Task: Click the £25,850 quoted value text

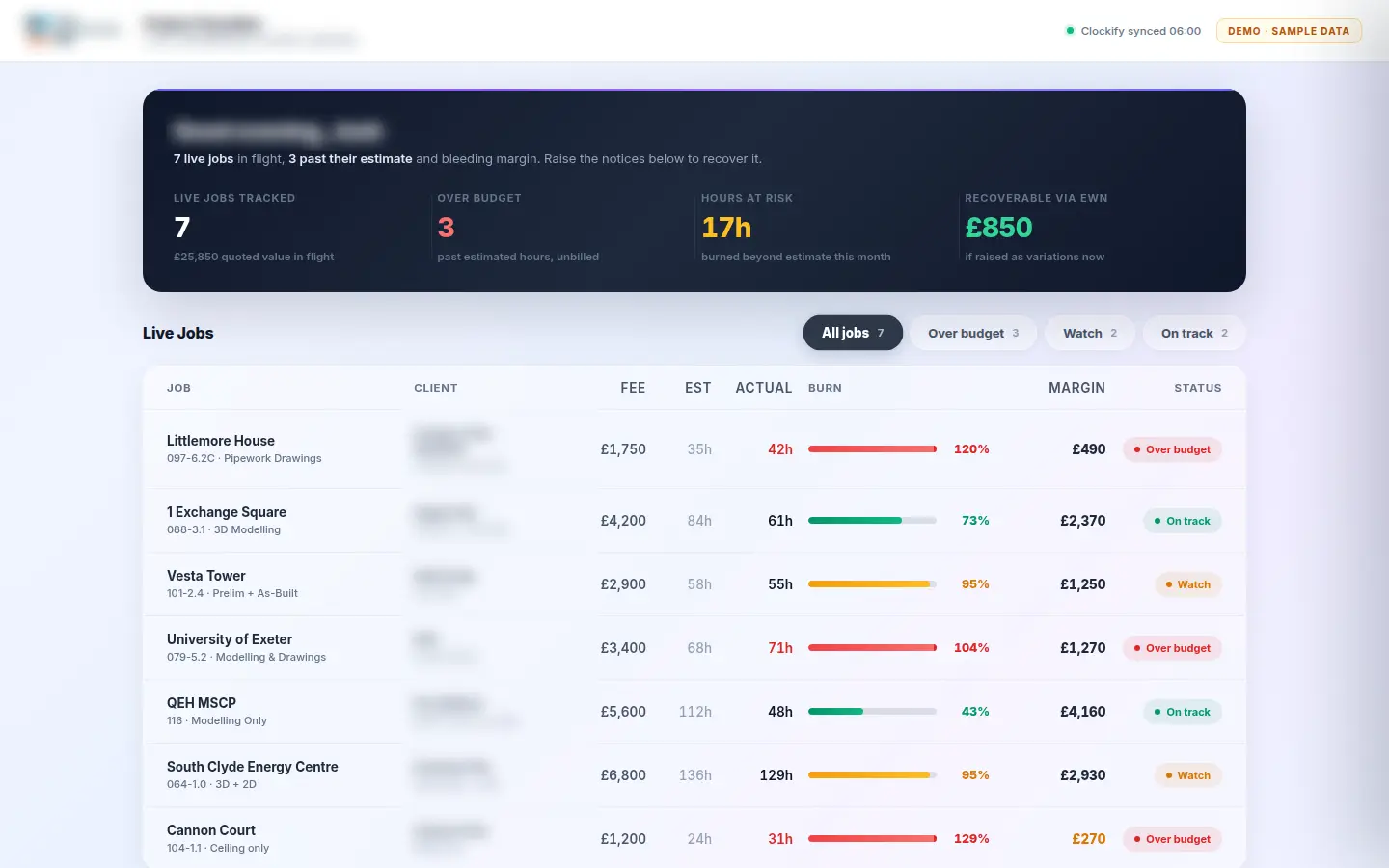Action: pos(254,257)
